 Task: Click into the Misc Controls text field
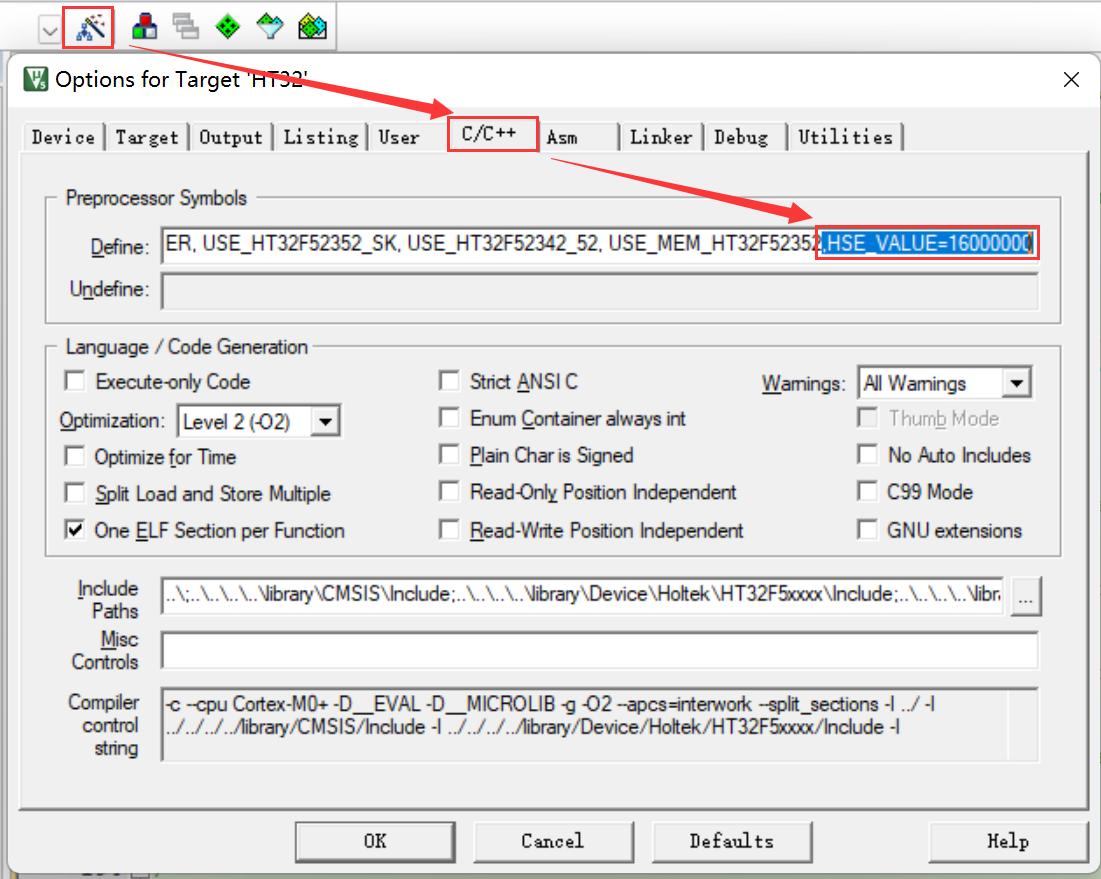pos(598,651)
